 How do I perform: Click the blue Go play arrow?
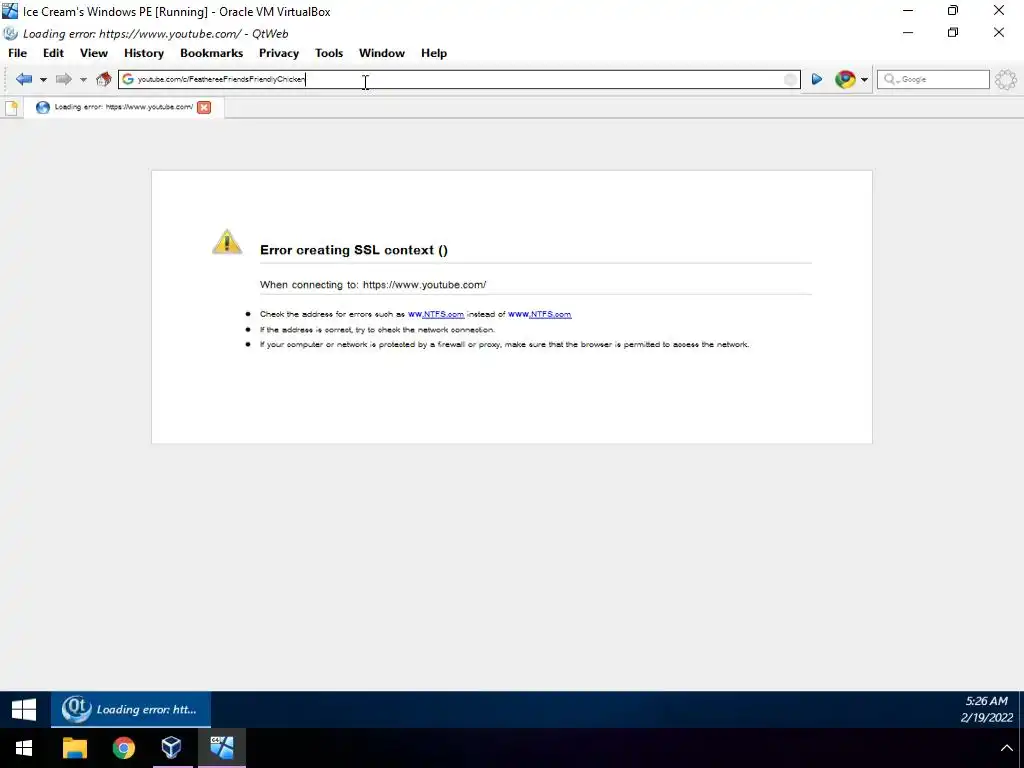coord(816,79)
